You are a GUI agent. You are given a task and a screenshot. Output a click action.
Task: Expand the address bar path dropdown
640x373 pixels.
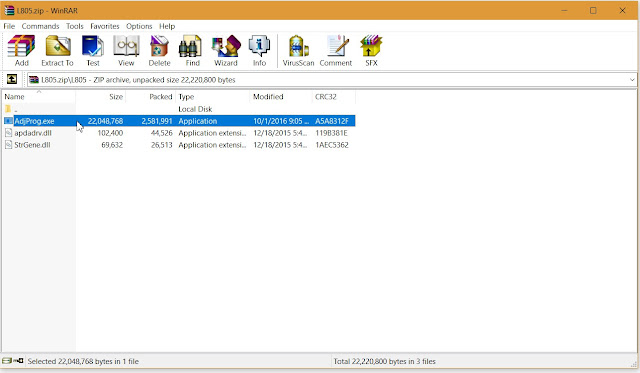point(632,80)
